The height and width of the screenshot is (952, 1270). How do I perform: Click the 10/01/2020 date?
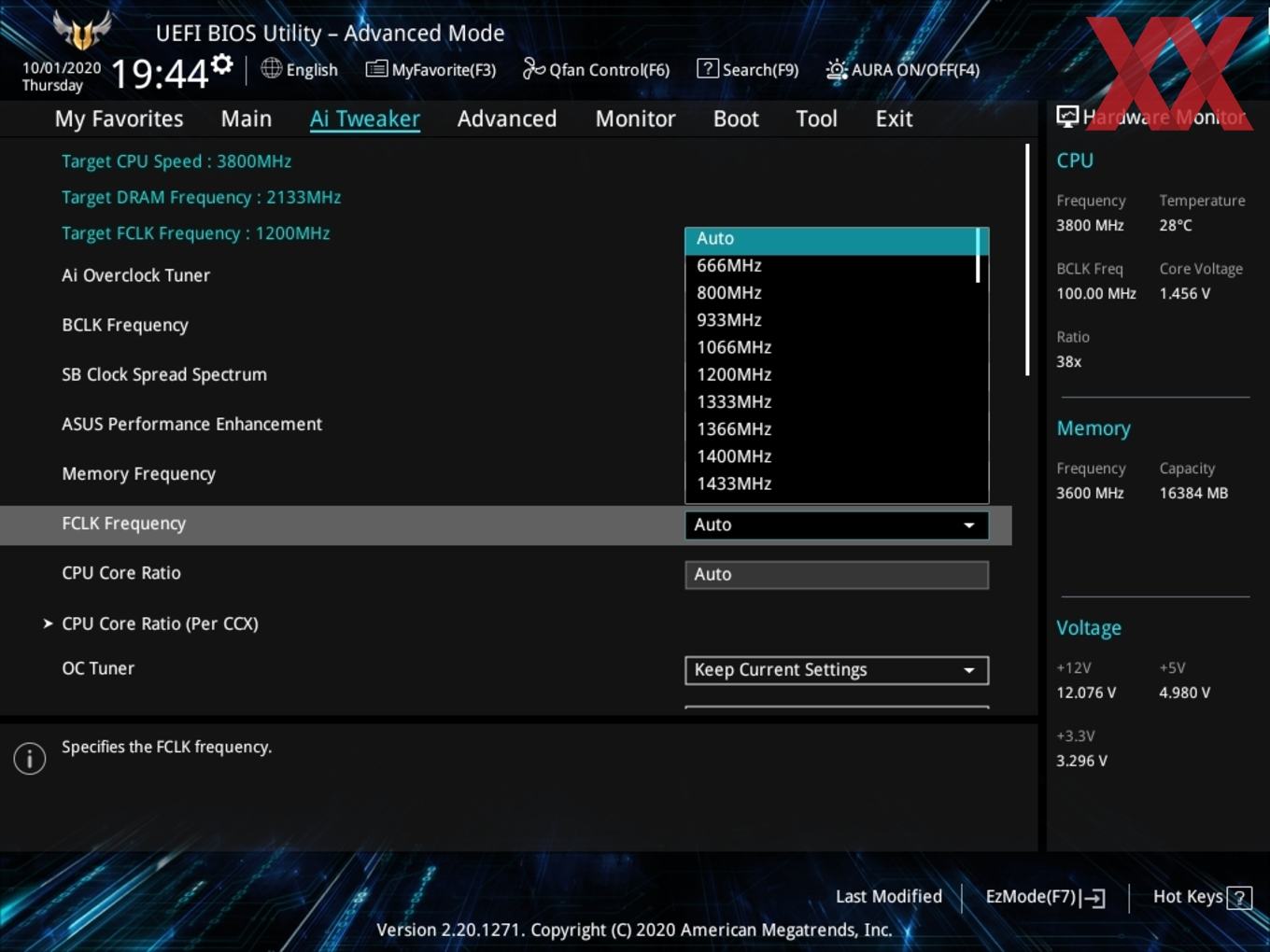point(62,68)
